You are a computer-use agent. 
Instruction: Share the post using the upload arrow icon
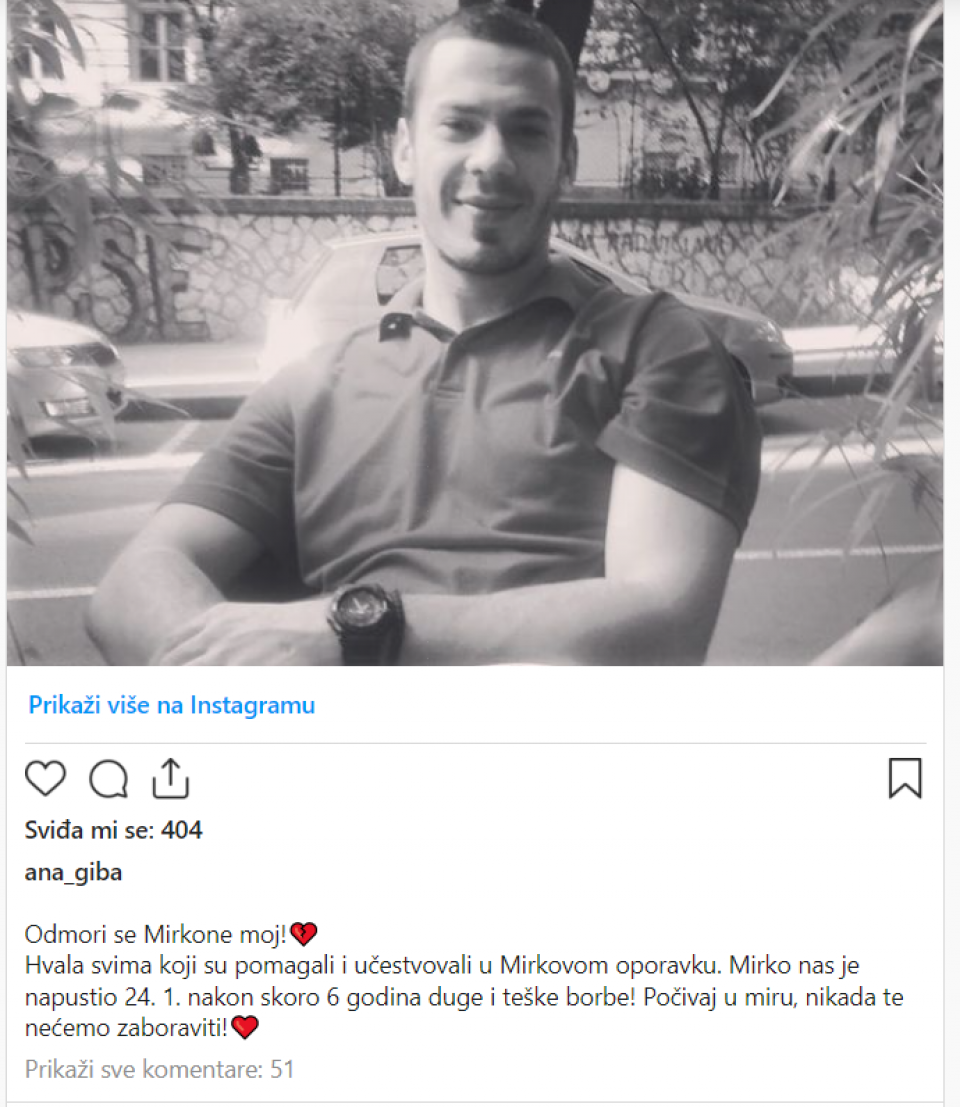pos(171,778)
